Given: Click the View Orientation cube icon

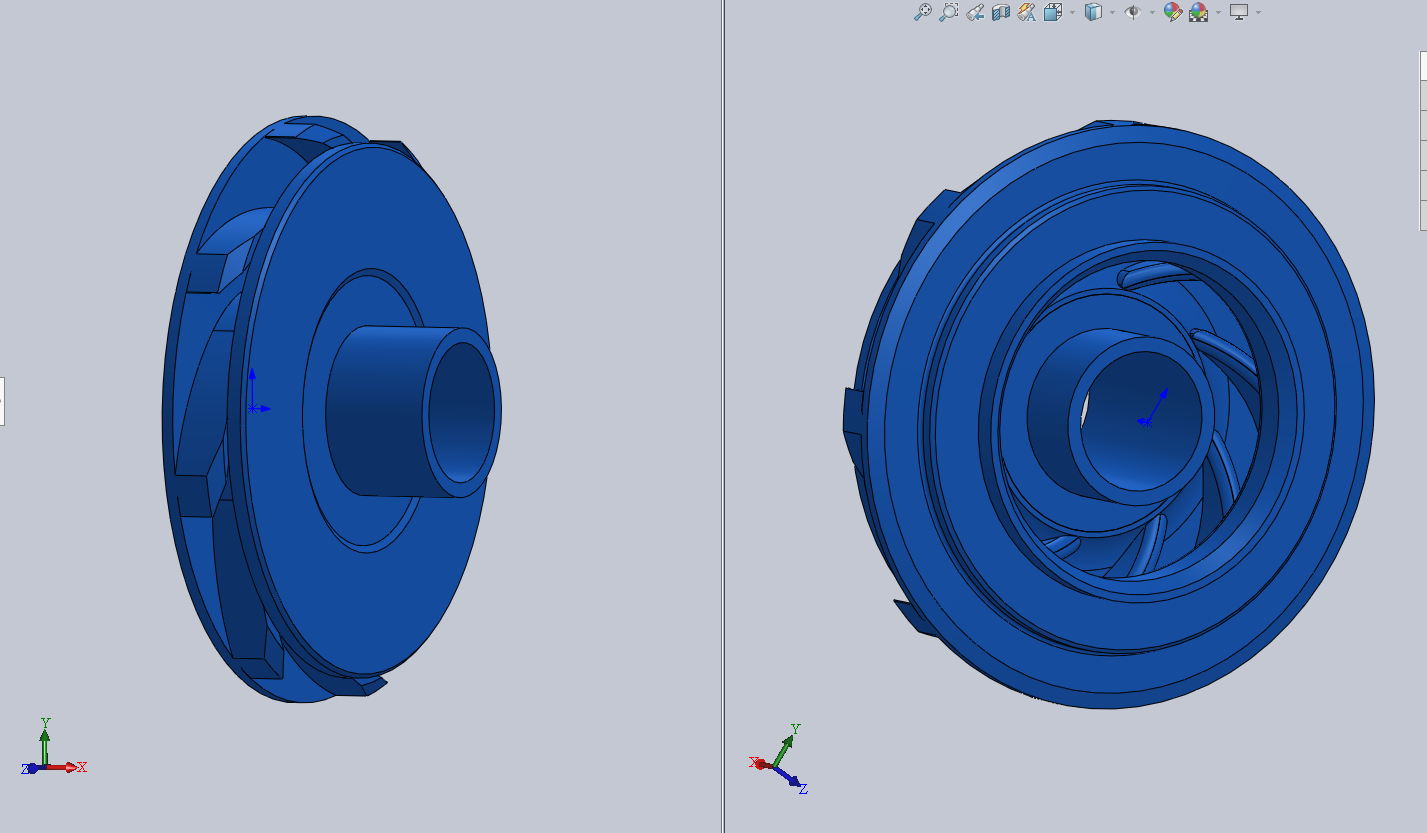Looking at the screenshot, I should point(1053,12).
